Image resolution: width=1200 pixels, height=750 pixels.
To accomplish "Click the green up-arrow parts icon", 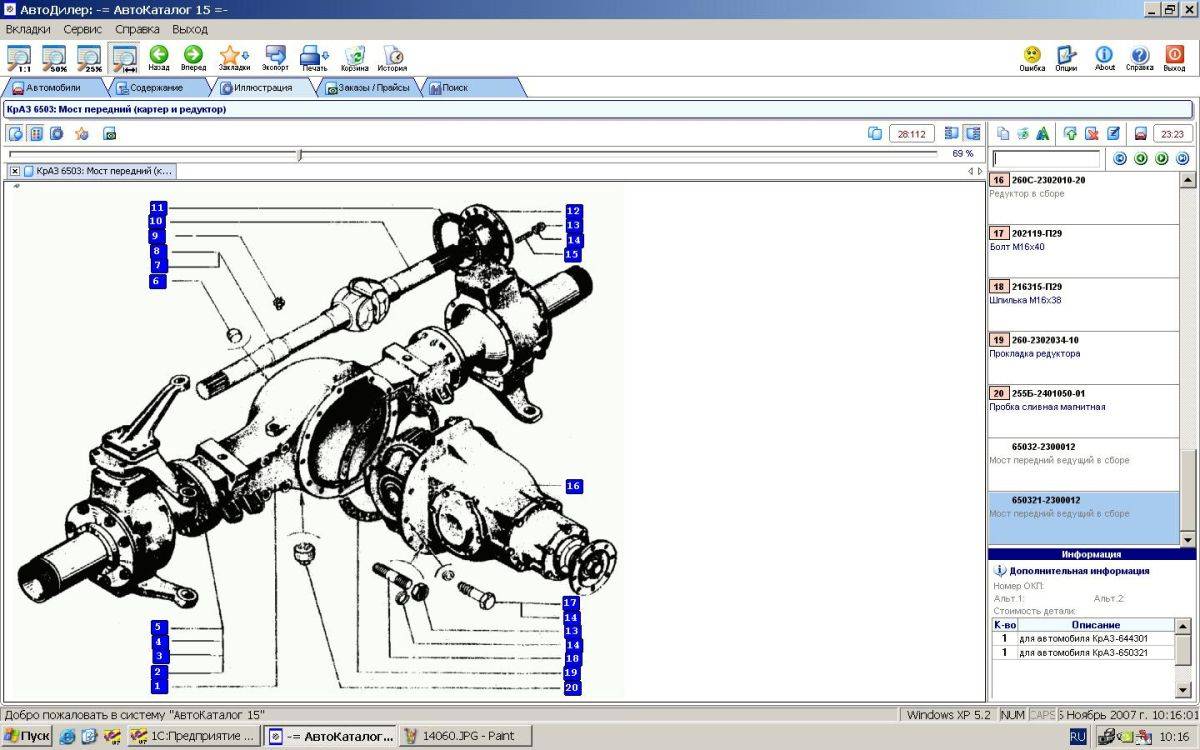I will 1070,133.
